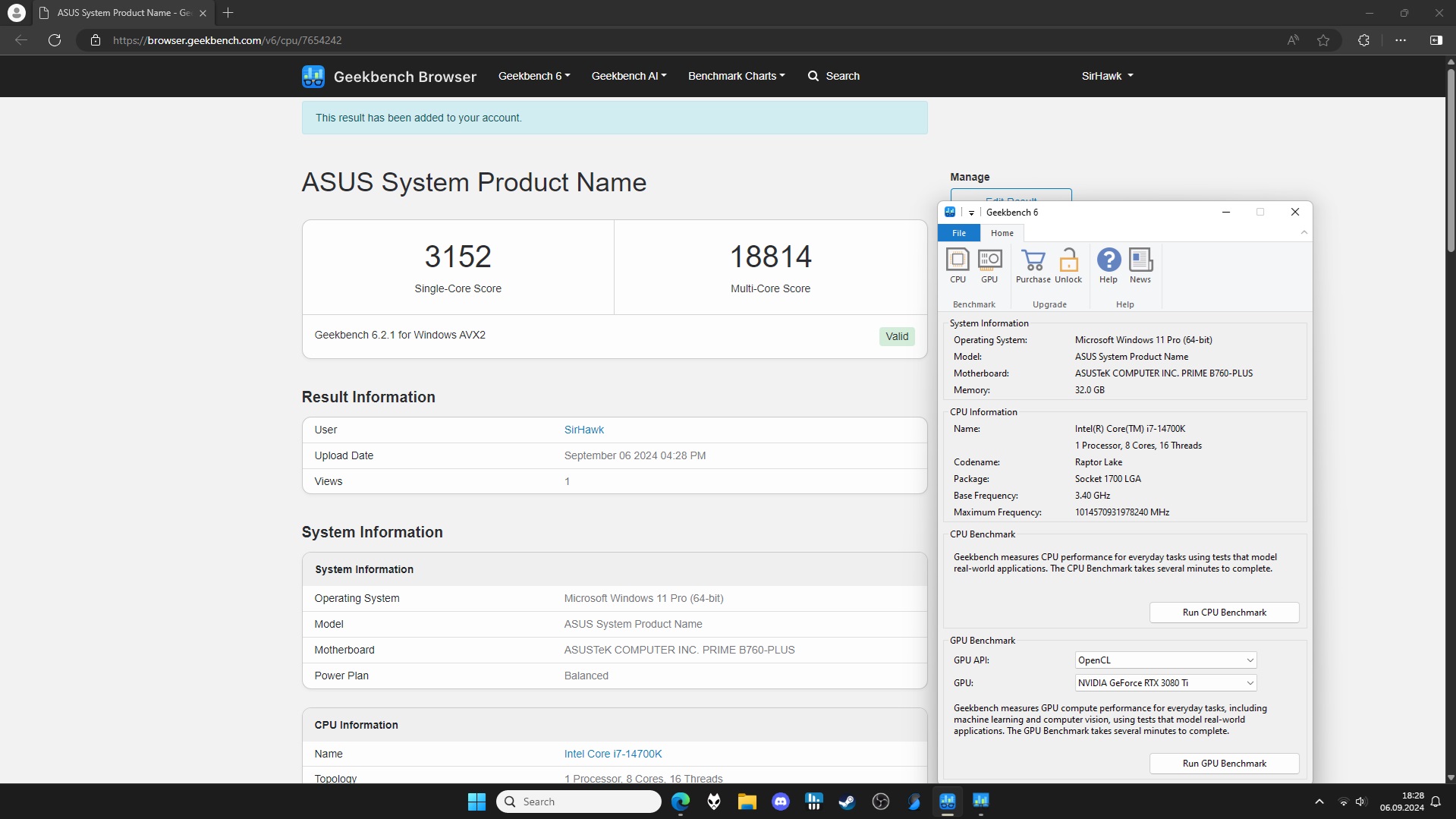This screenshot has width=1456, height=819.
Task: Click the Geekbench Browser logo icon
Action: click(x=313, y=76)
